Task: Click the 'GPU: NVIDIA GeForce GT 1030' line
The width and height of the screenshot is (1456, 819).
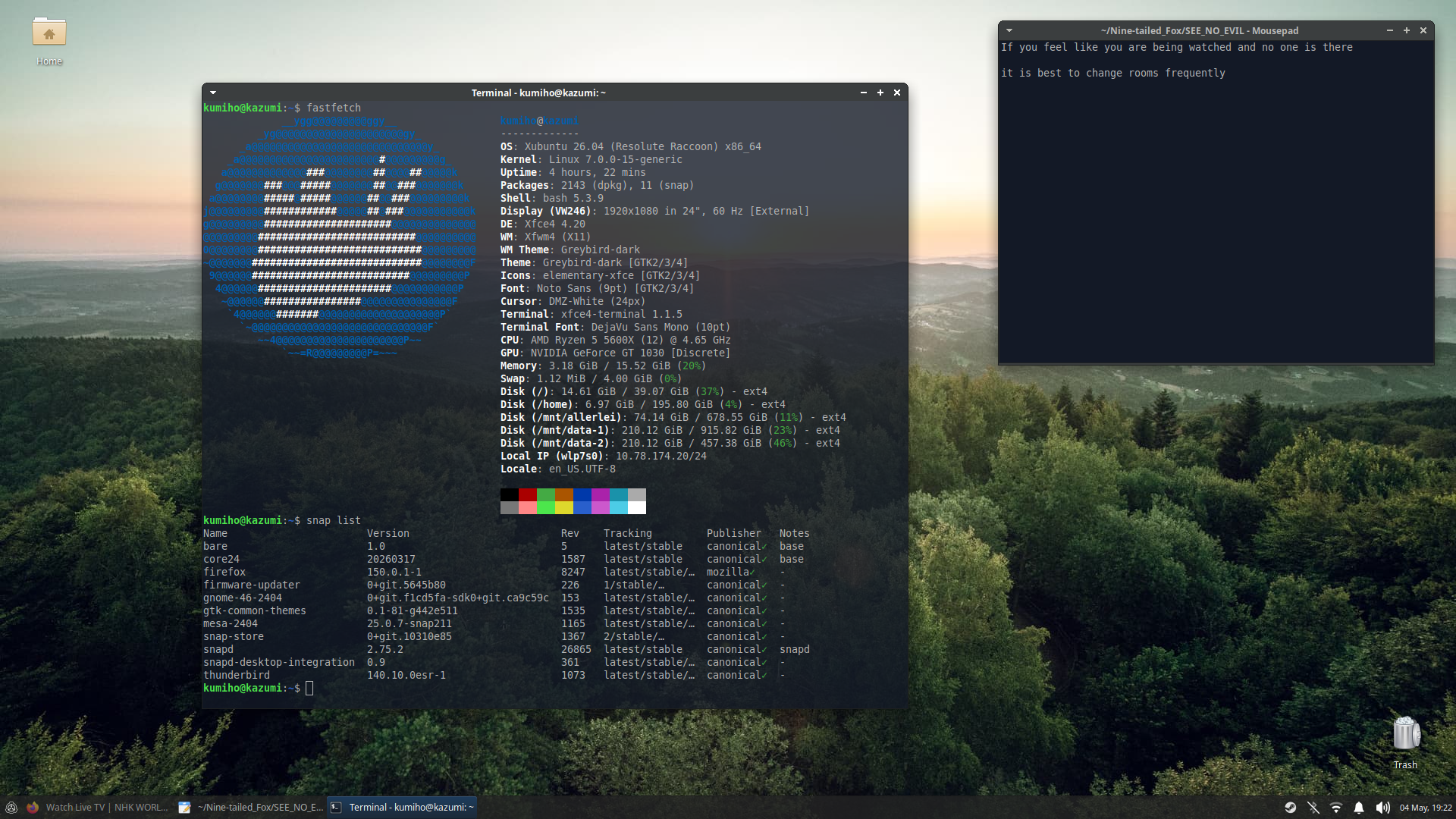Action: coord(616,353)
